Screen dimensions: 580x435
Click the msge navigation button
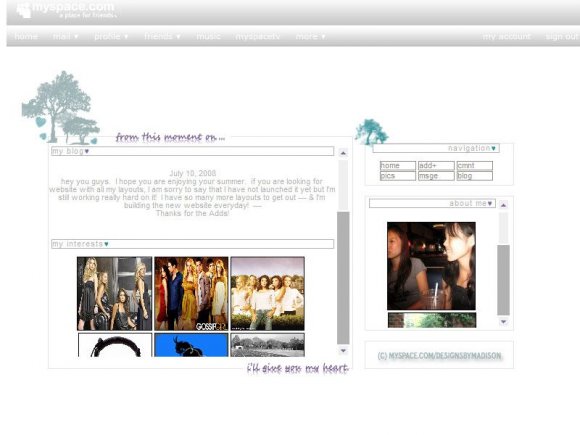tap(436, 176)
